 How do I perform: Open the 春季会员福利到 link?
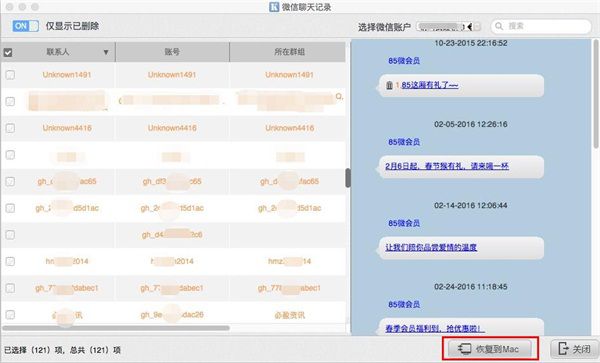pos(435,329)
